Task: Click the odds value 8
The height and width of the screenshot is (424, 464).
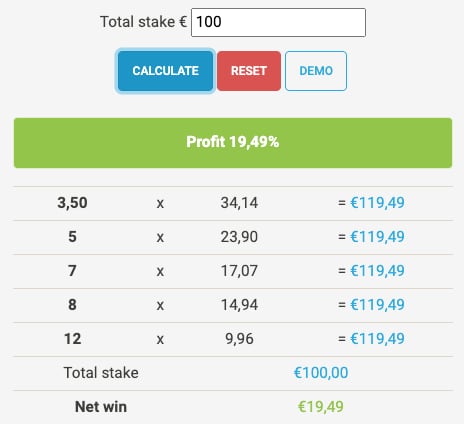Action: point(72,305)
